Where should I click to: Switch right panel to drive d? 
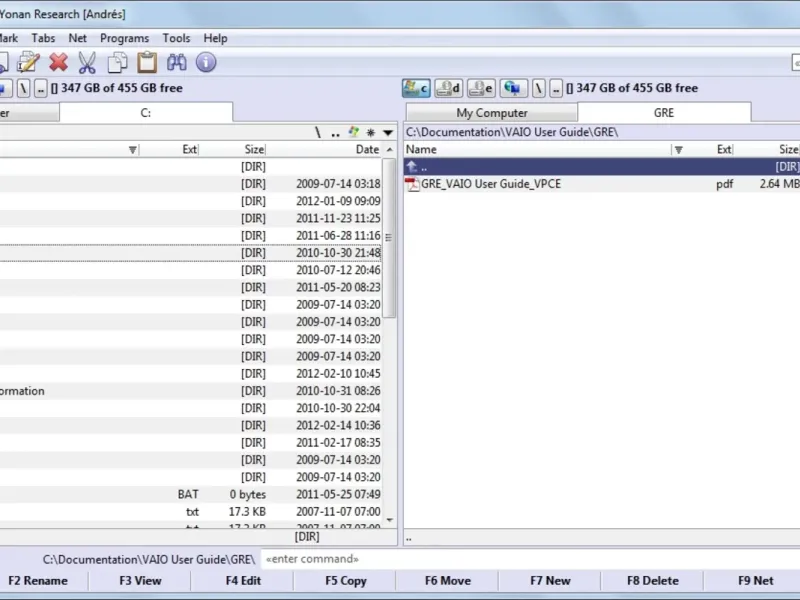[449, 88]
